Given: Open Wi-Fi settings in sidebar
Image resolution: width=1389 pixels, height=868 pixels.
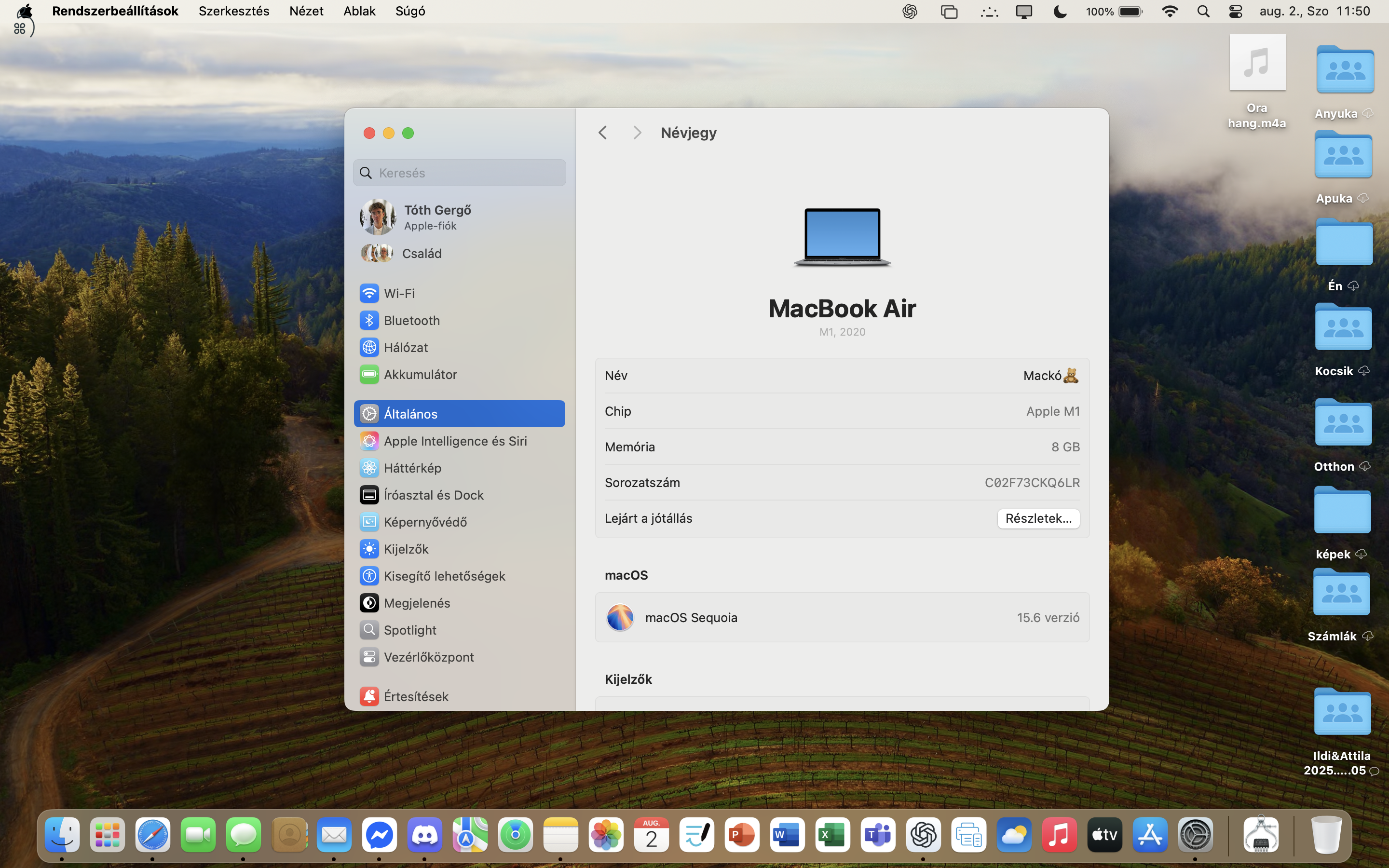Looking at the screenshot, I should coord(459,293).
